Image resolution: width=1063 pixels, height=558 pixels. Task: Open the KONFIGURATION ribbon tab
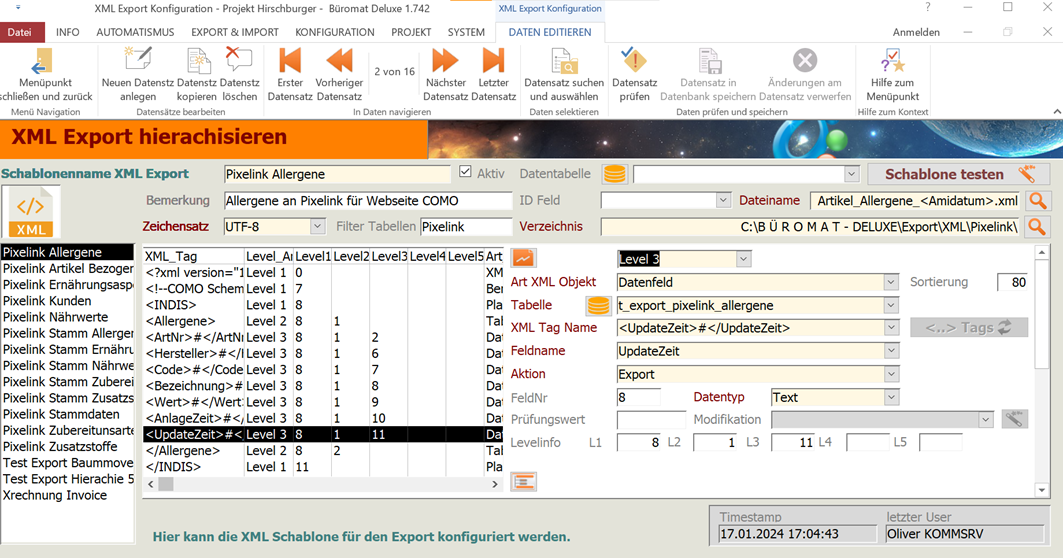click(x=335, y=32)
